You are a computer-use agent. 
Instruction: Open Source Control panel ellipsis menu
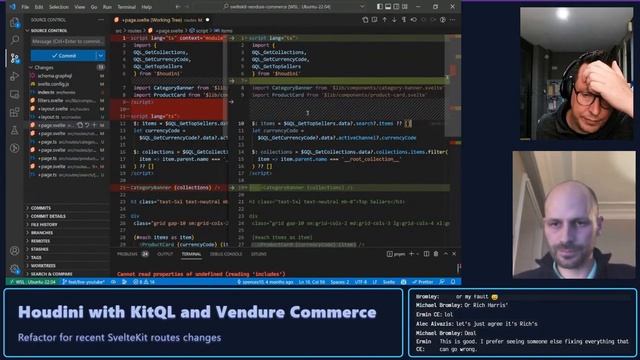[101, 20]
